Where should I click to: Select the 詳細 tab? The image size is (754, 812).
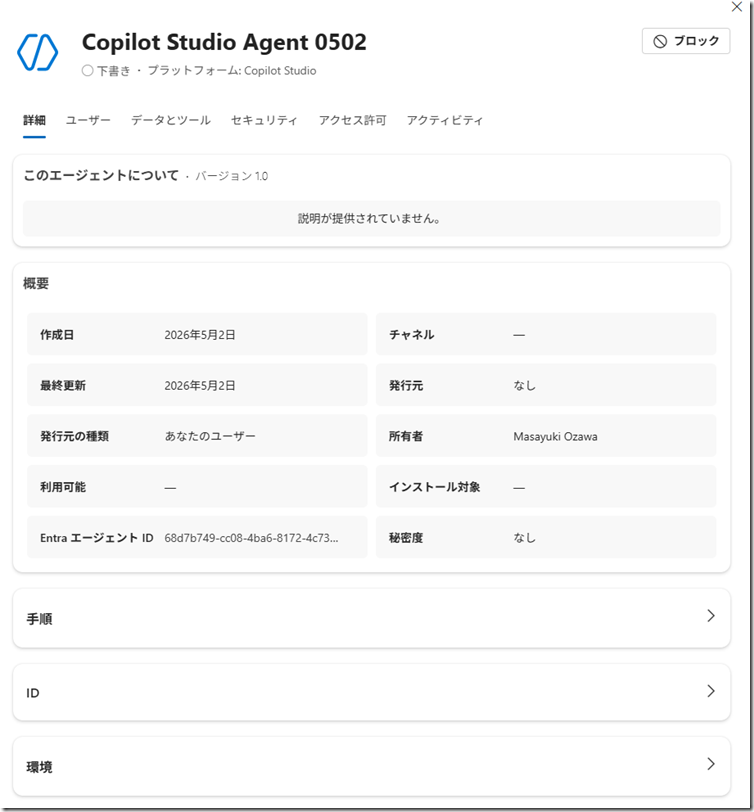(34, 120)
